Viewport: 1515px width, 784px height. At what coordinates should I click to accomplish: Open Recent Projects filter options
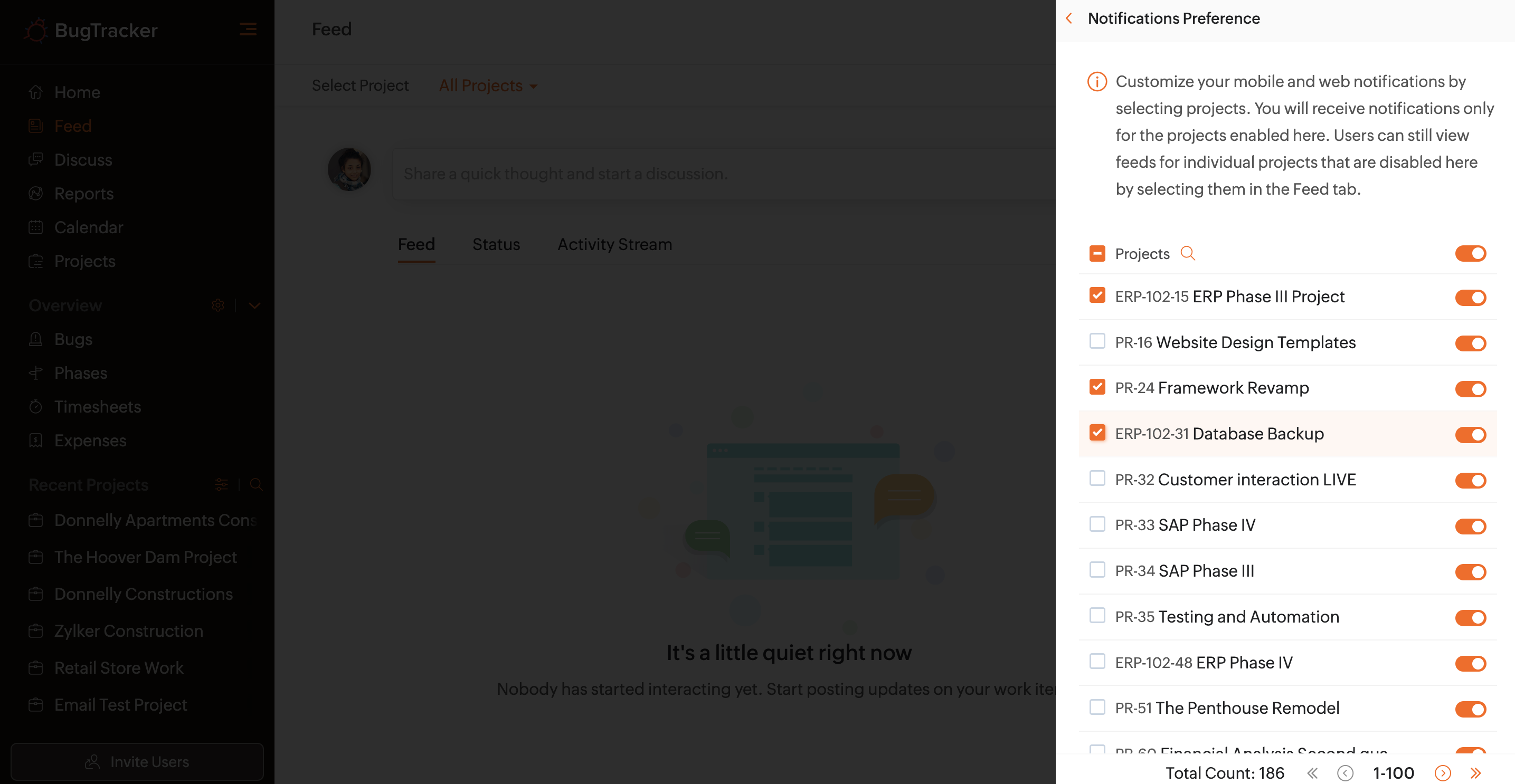[x=221, y=484]
